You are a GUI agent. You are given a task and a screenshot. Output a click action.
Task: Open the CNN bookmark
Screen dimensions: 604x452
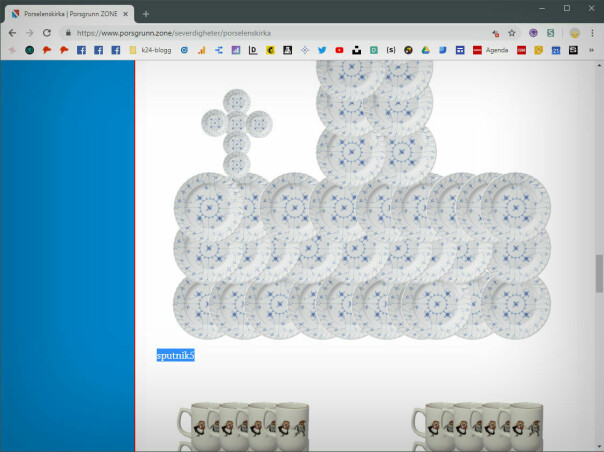tap(521, 50)
